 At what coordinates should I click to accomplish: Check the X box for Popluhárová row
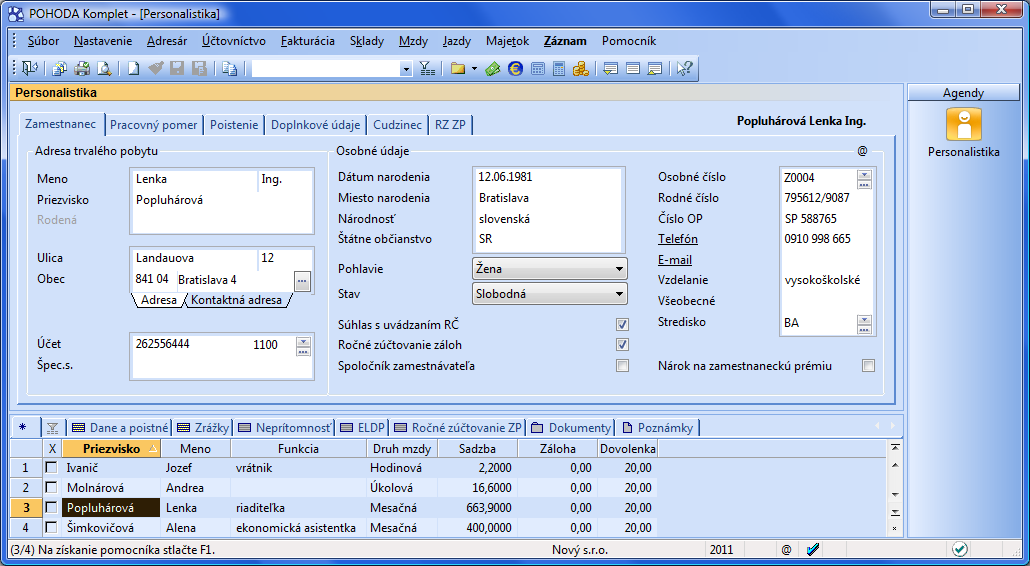(51, 508)
